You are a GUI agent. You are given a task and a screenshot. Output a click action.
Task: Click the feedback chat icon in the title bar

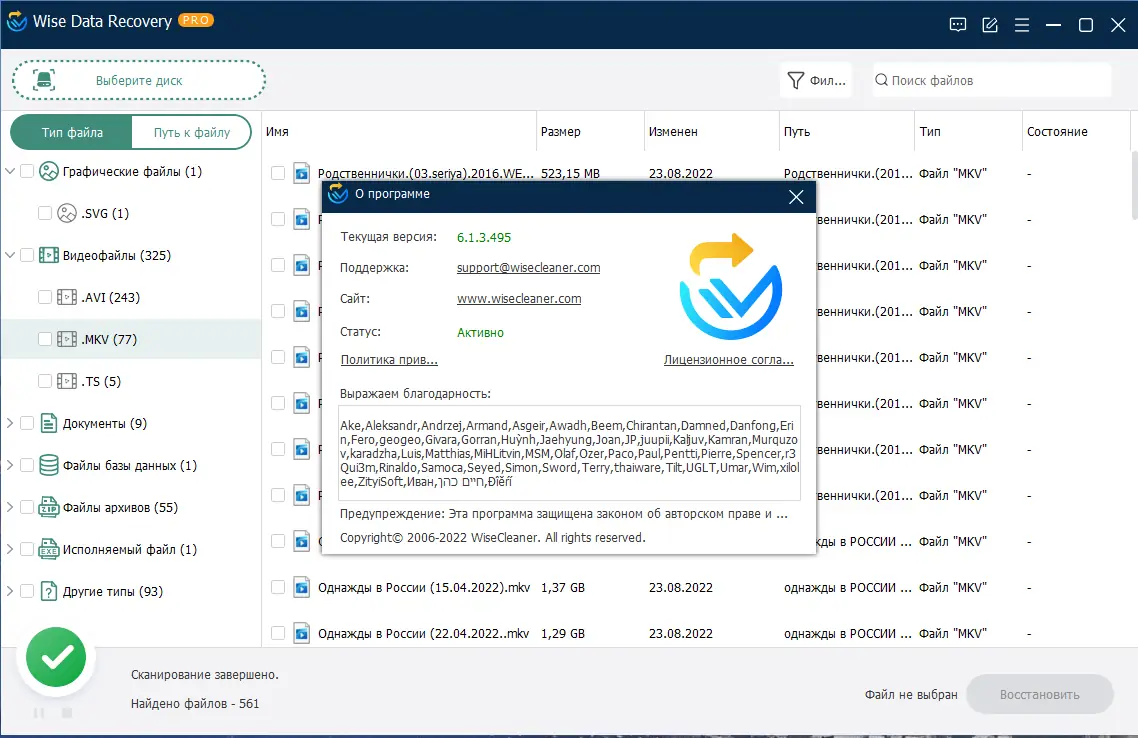pyautogui.click(x=957, y=24)
